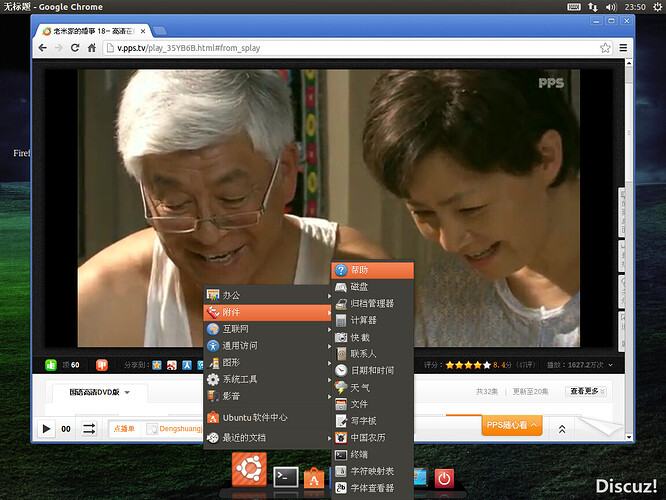The image size is (666, 500).
Task: Open the Chrome customize menu
Action: coord(623,48)
